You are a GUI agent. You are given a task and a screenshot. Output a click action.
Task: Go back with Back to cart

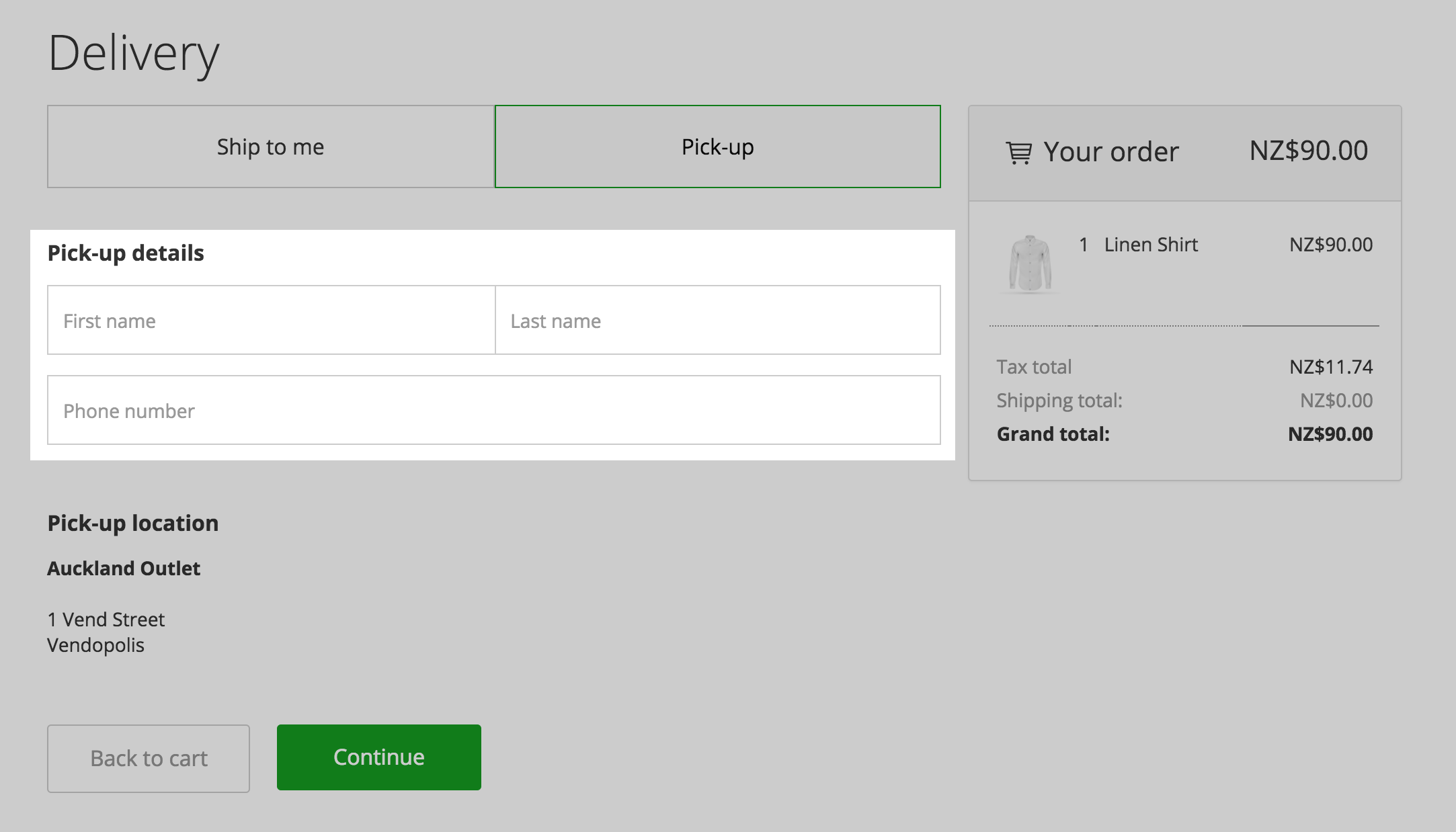(149, 758)
